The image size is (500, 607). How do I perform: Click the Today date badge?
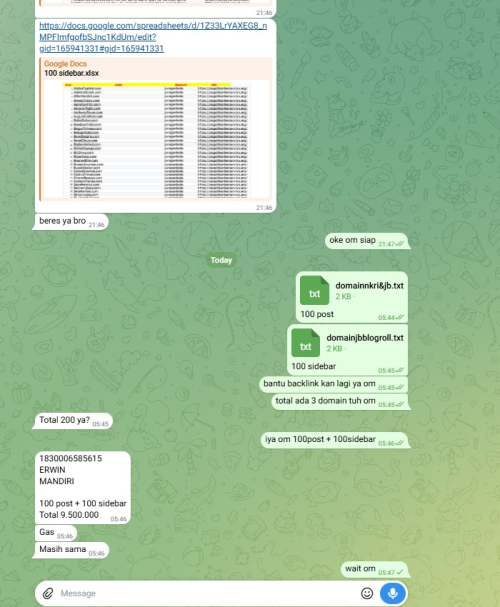point(221,260)
